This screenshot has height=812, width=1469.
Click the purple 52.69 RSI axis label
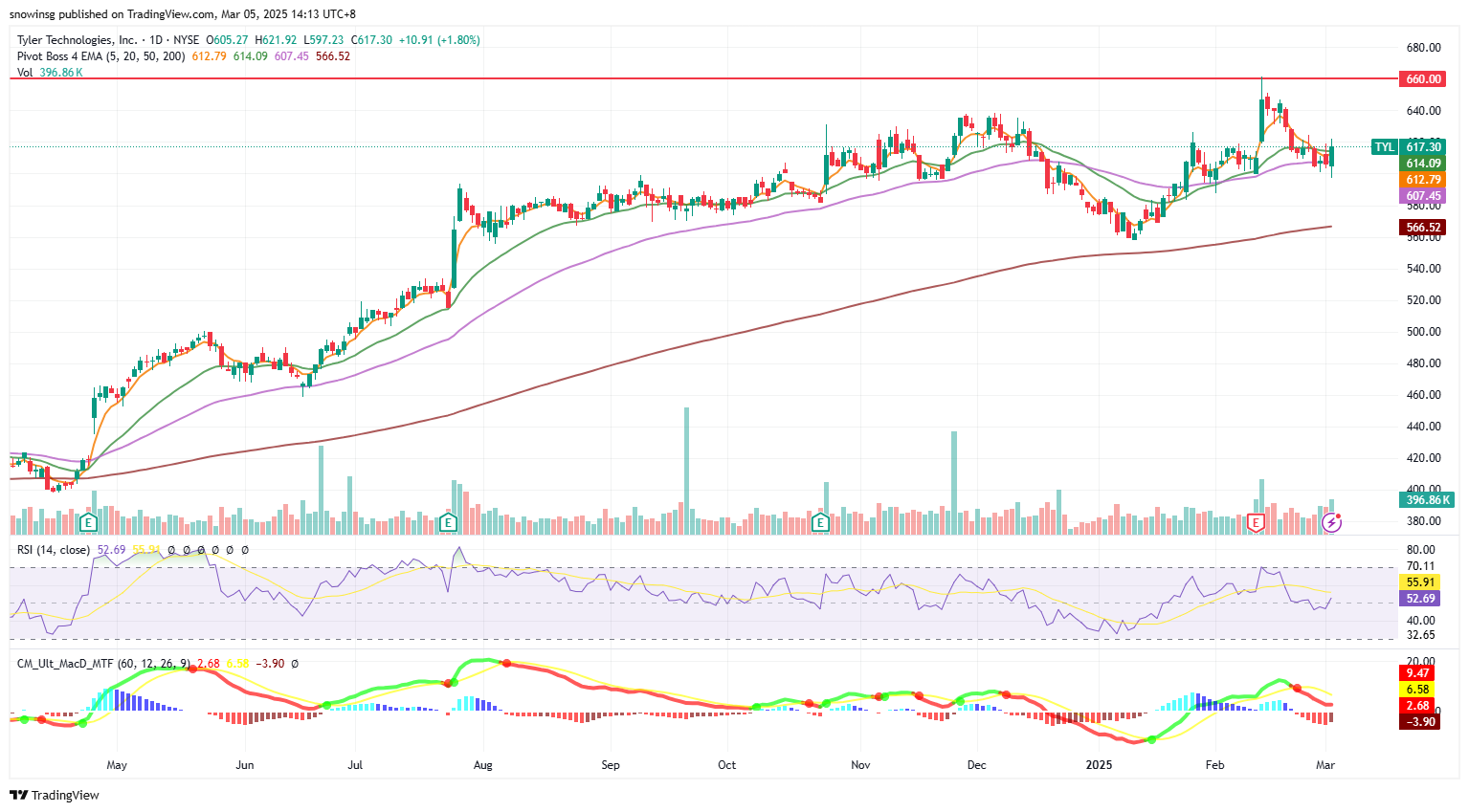point(1420,599)
